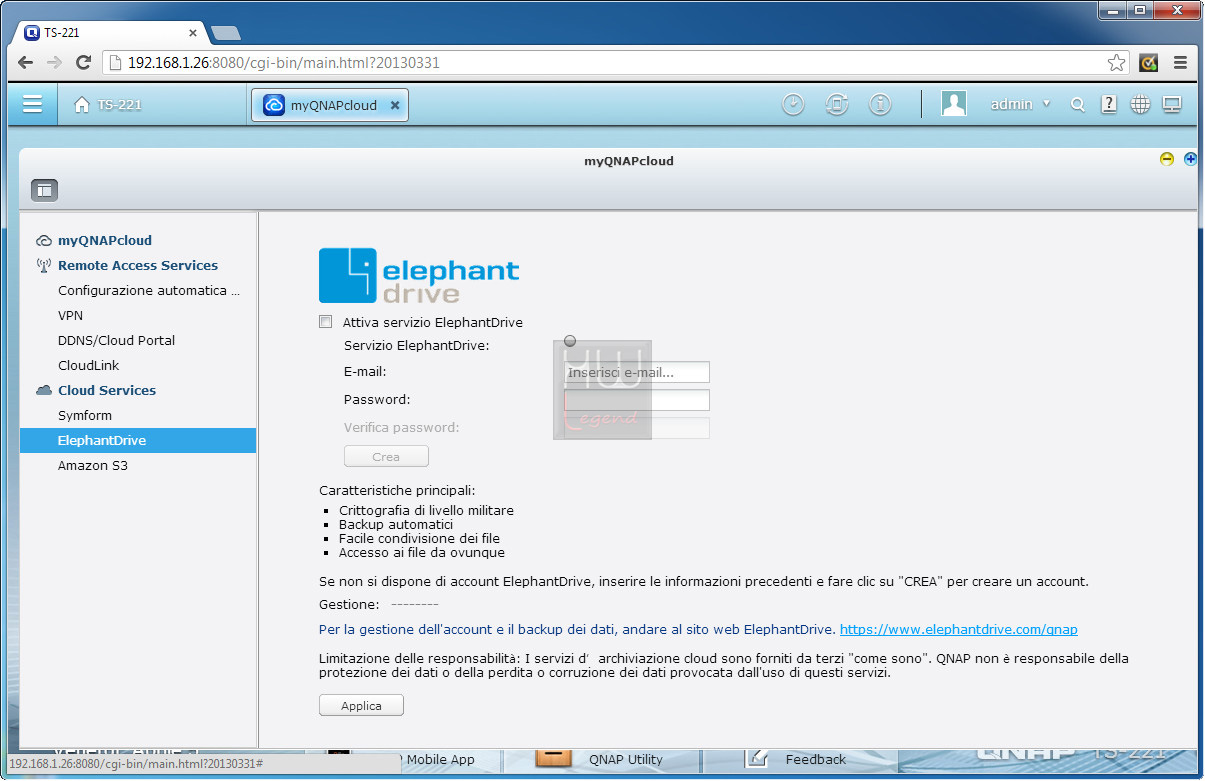
Task: Click the ElephantDrive logo
Action: pyautogui.click(x=419, y=275)
